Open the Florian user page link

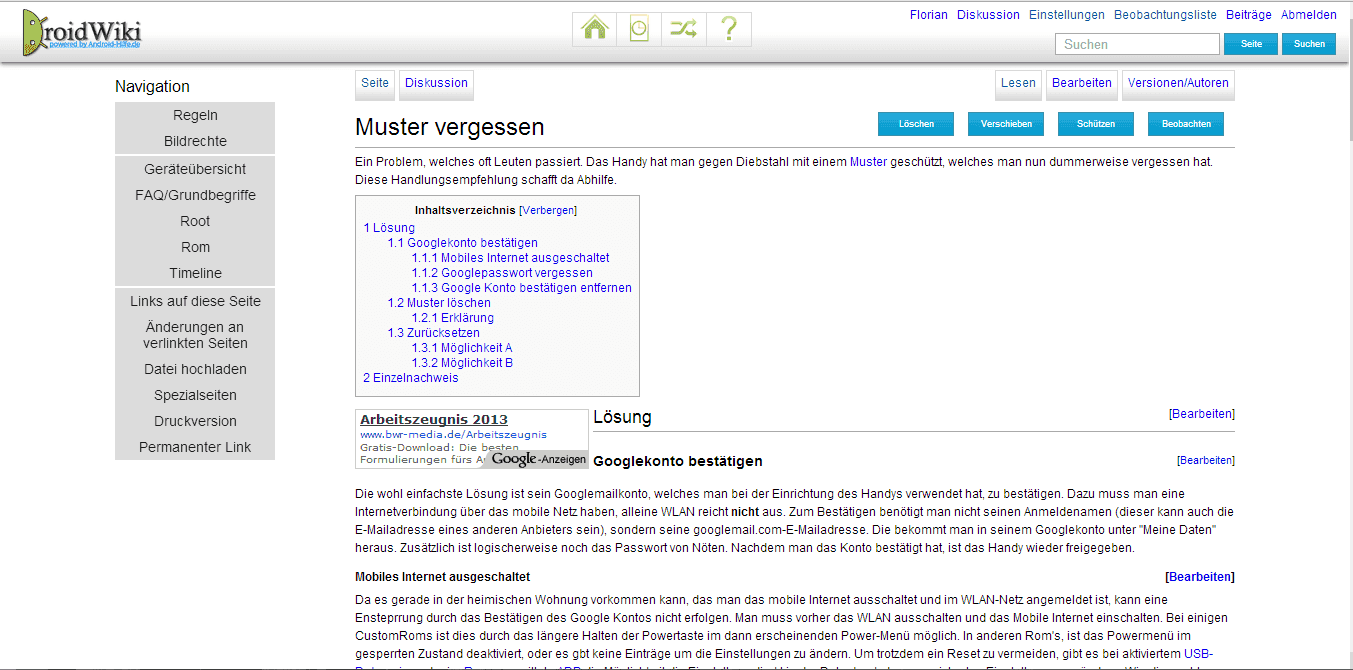click(x=928, y=15)
